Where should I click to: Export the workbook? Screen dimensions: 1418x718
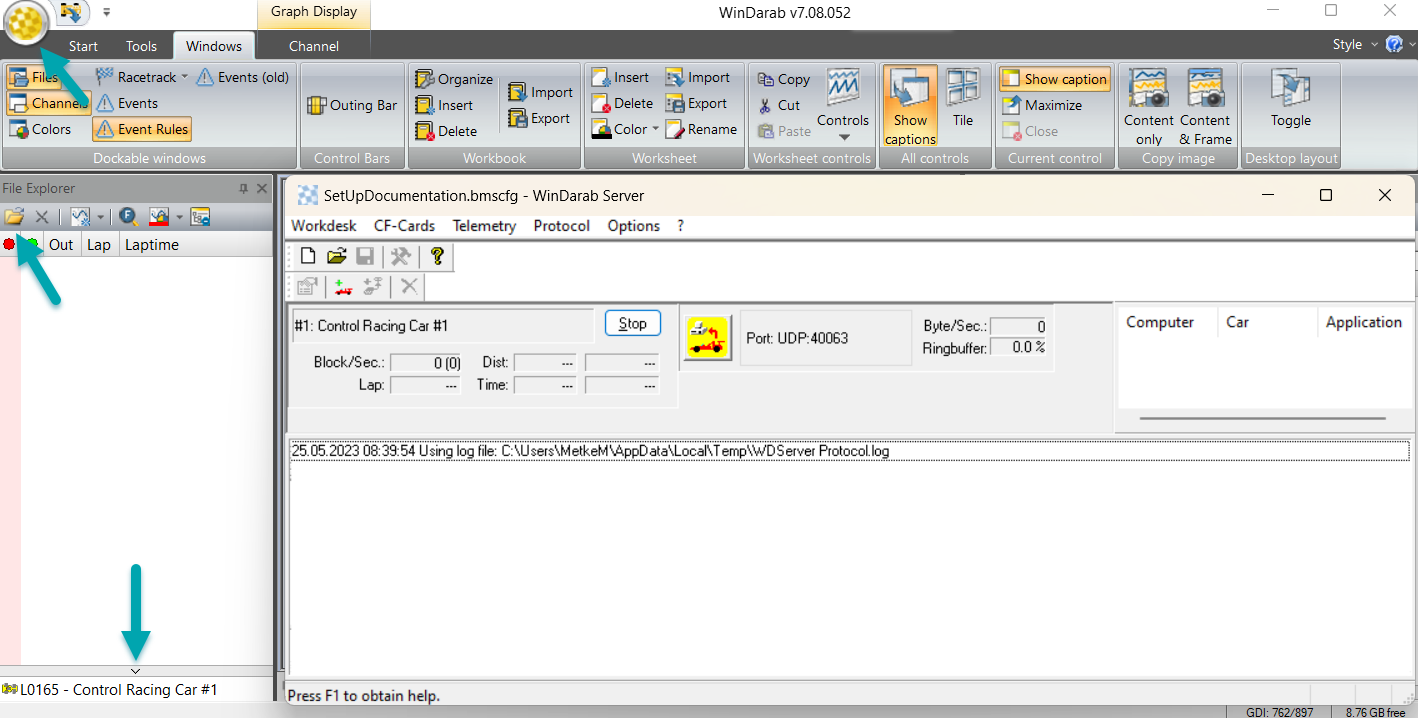[x=539, y=118]
